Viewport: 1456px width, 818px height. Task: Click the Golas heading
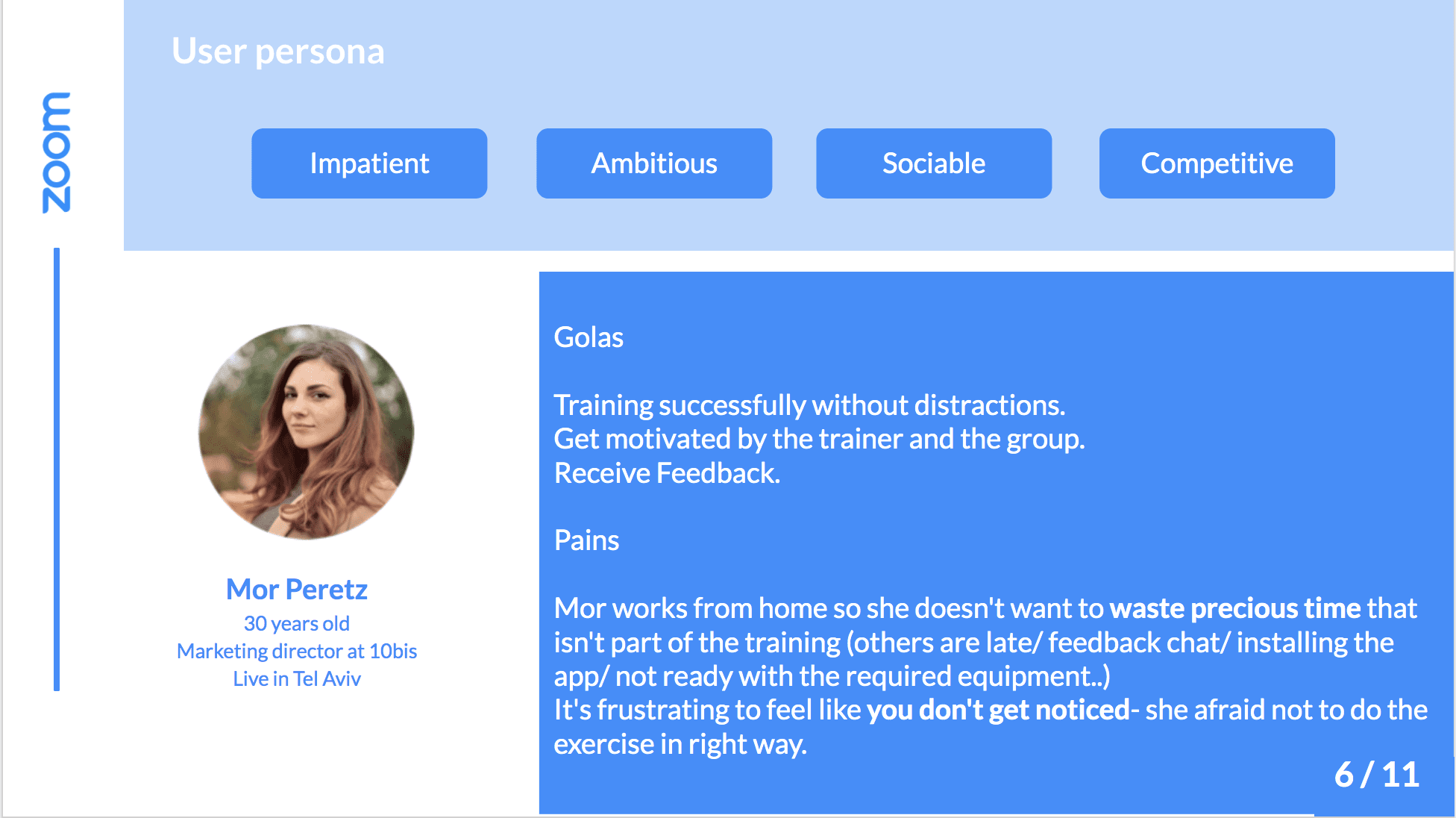tap(589, 337)
